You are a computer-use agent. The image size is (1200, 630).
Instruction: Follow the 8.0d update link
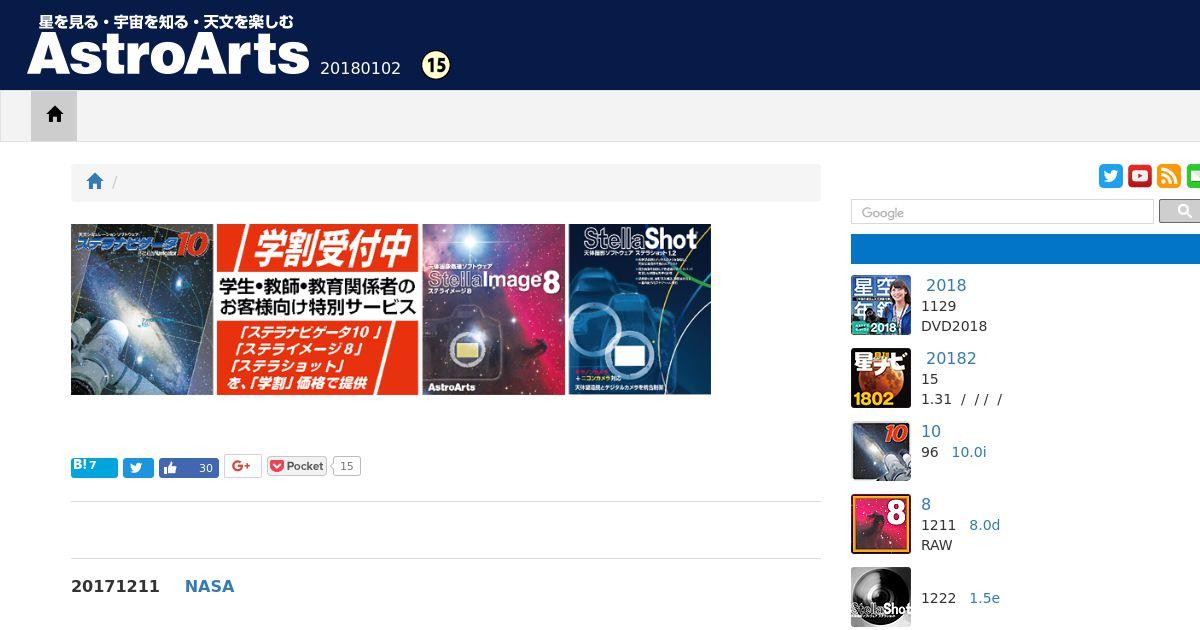[985, 525]
